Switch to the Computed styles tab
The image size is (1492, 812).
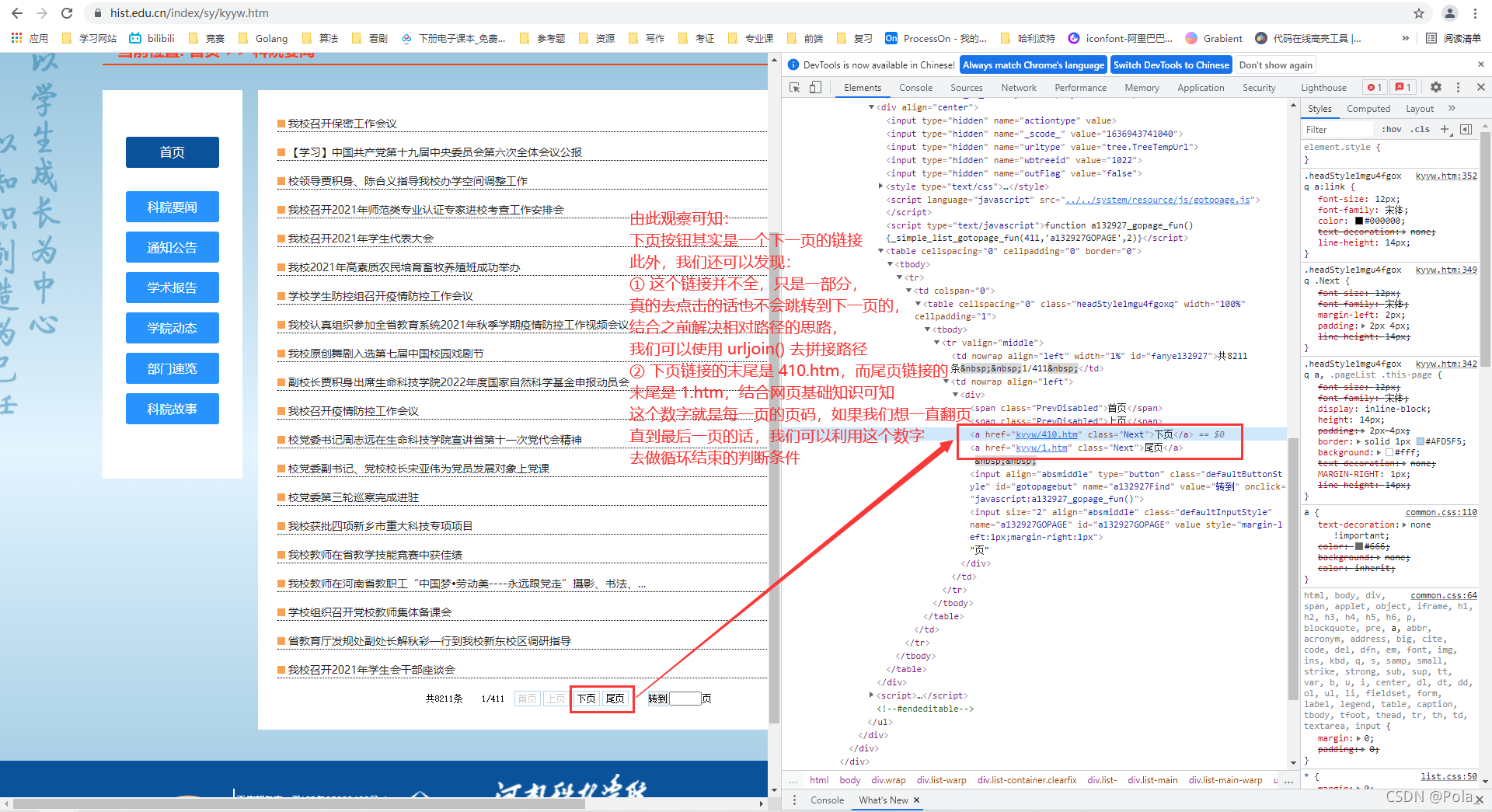click(x=1368, y=109)
